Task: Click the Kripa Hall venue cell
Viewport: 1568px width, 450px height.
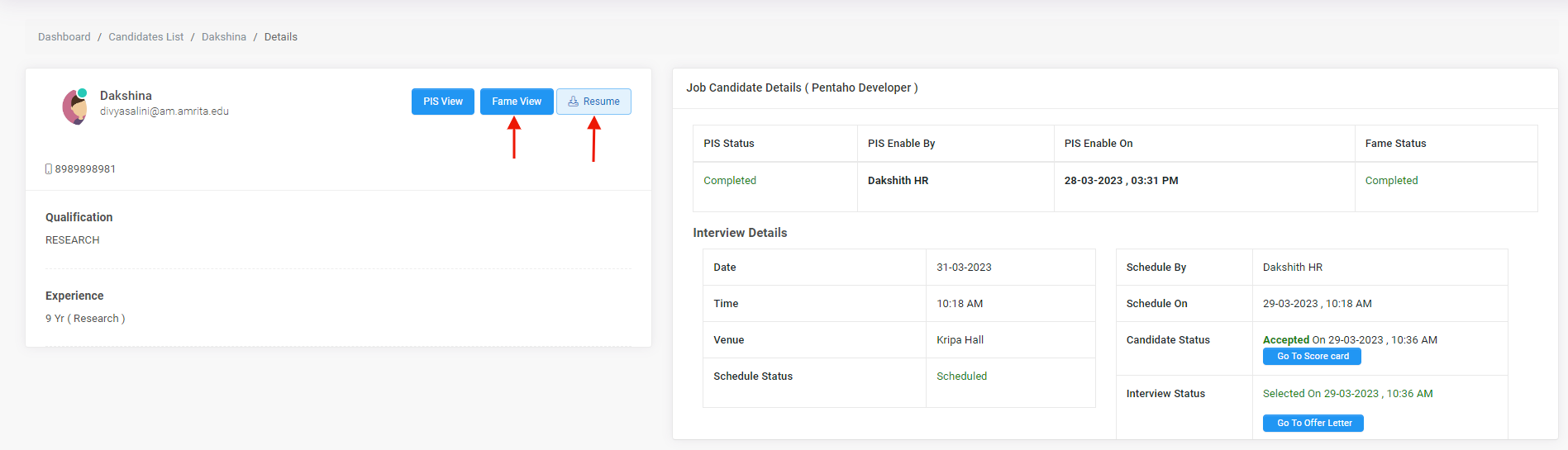Action: [960, 340]
